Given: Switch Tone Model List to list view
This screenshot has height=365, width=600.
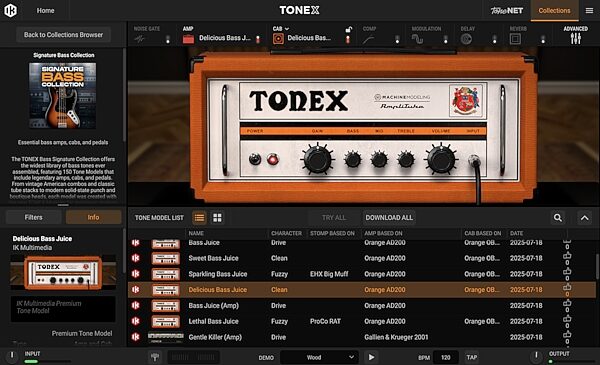Looking at the screenshot, I should [x=199, y=218].
